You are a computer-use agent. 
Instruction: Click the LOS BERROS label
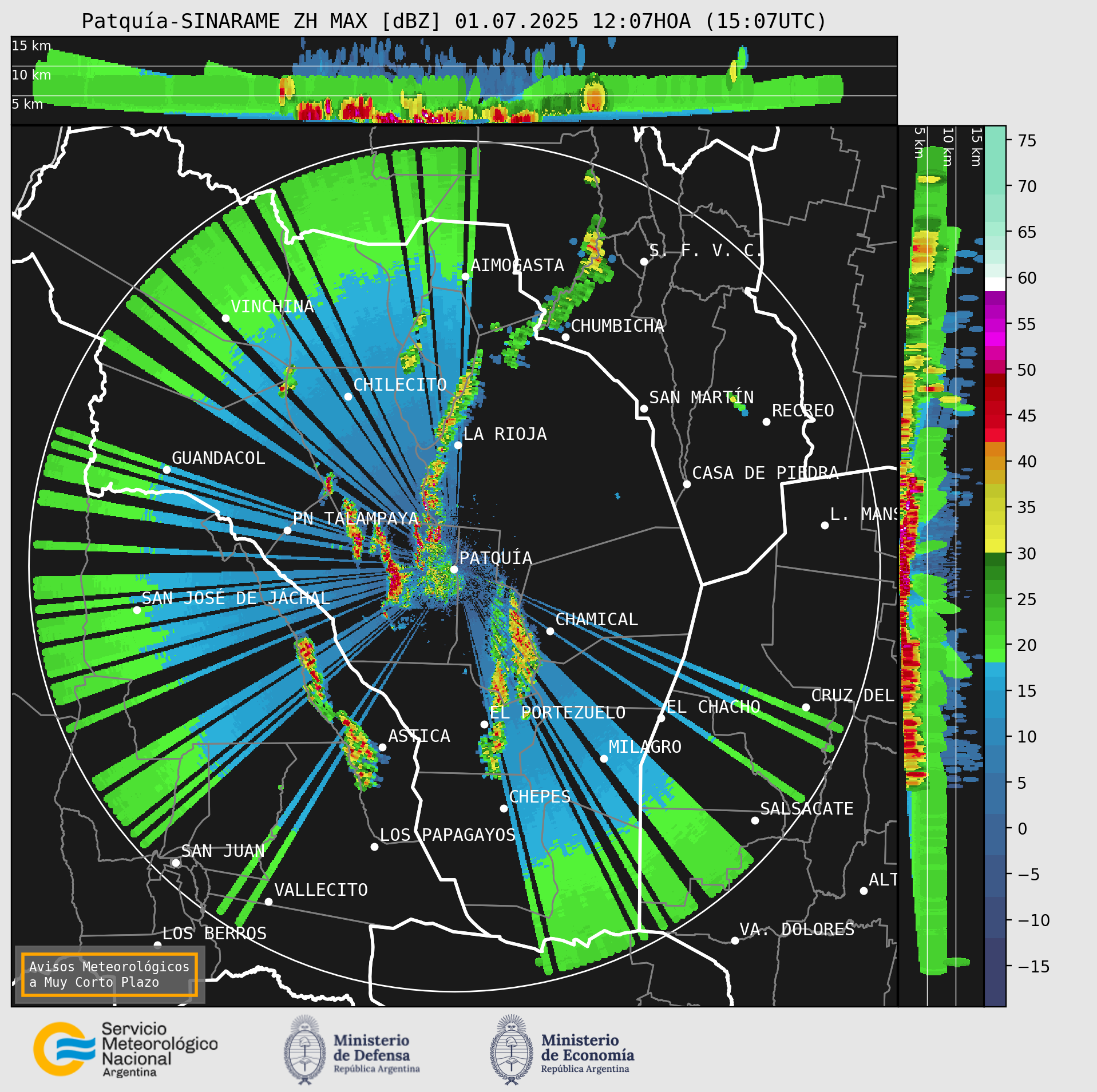click(x=214, y=934)
